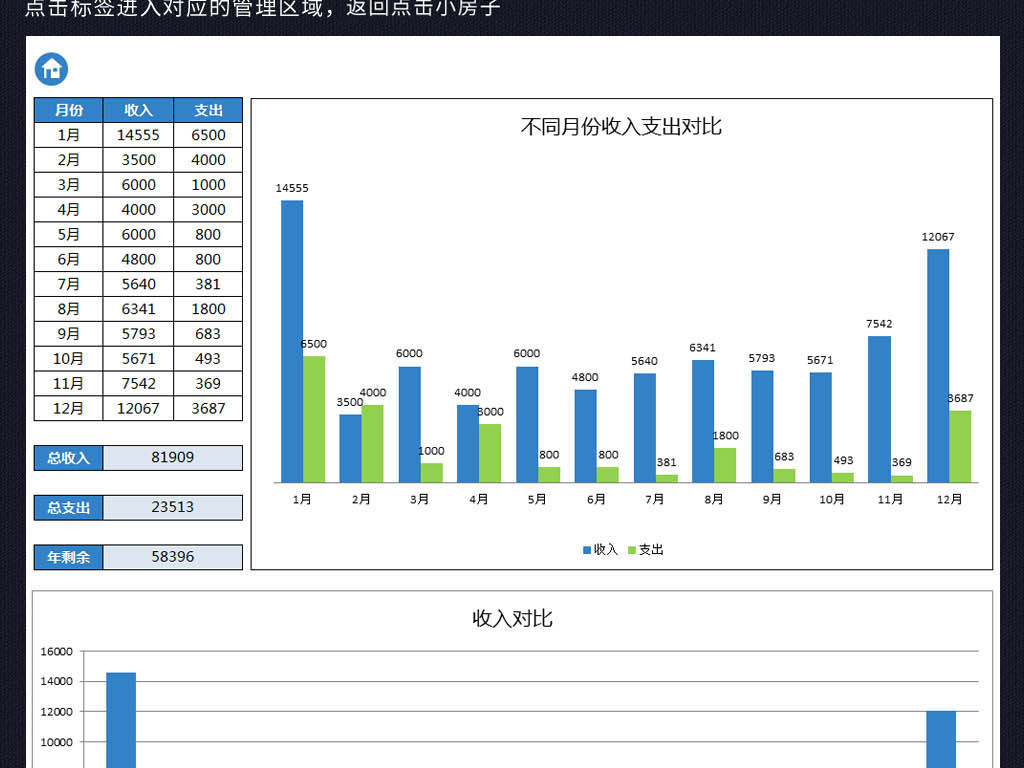Click the 8月 income cell 6341
This screenshot has width=1024, height=768.
coord(138,309)
